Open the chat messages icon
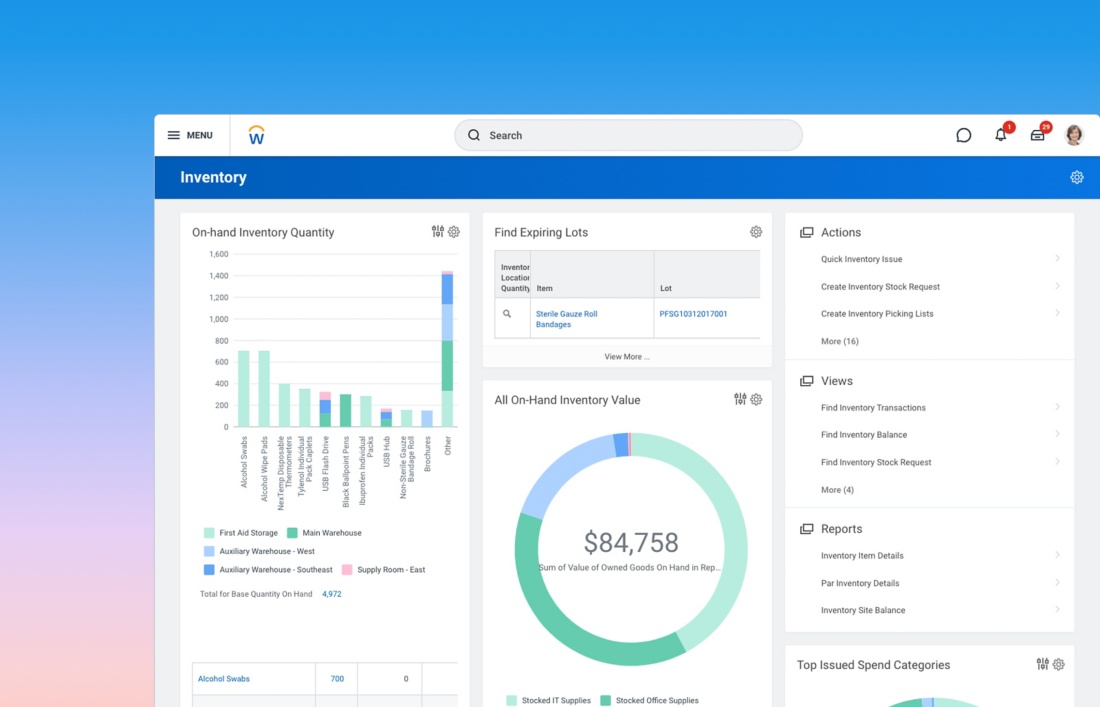1100x707 pixels. [x=963, y=135]
